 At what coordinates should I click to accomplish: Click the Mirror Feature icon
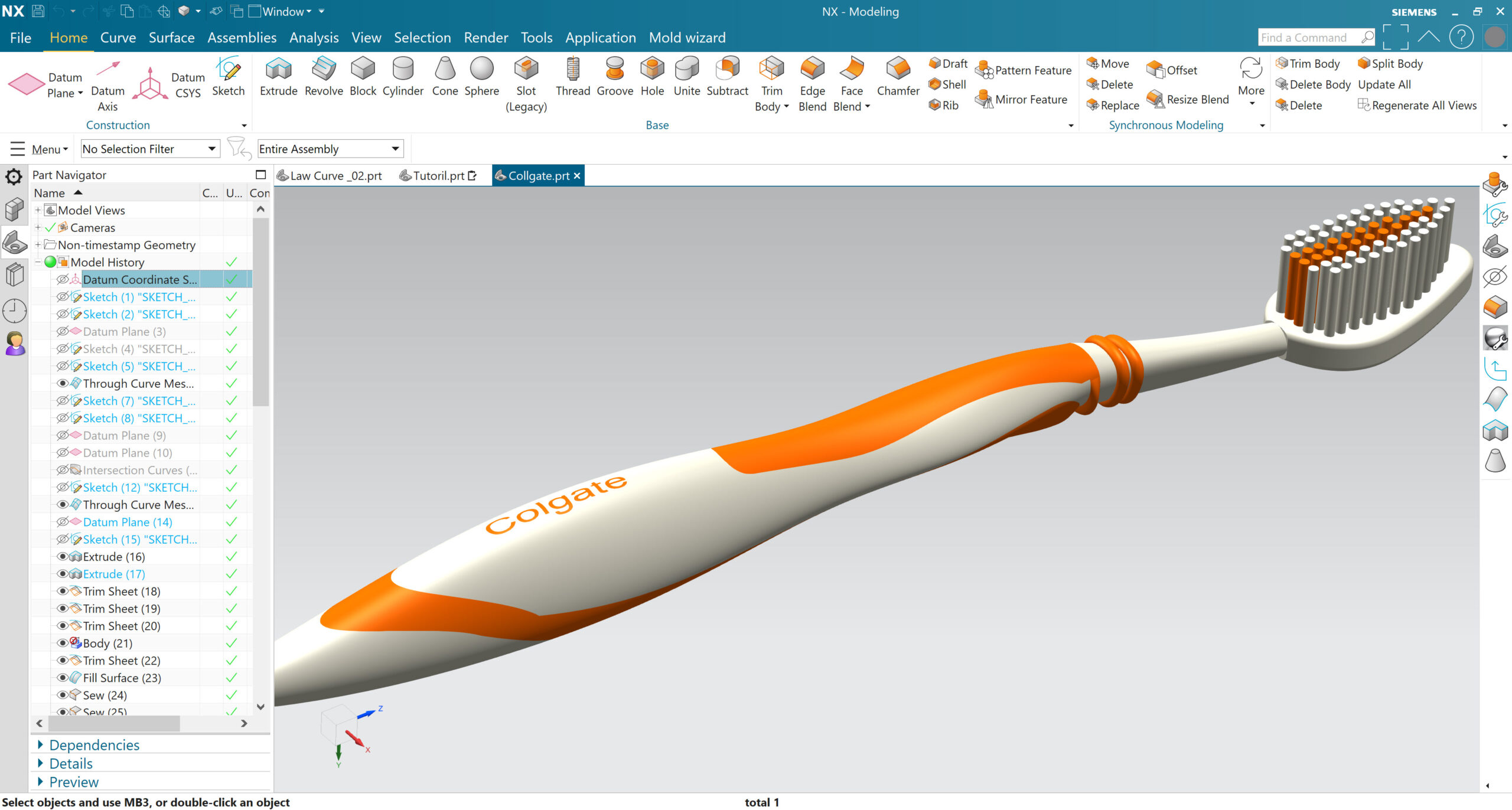(984, 99)
